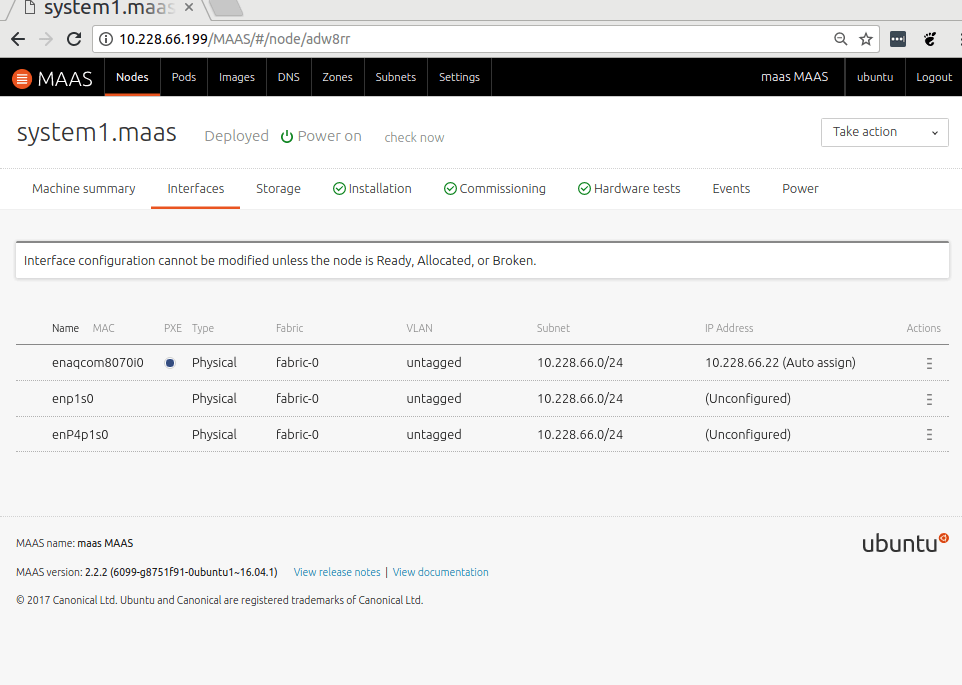Click the MAAS logo icon
Screen dimensions: 962x685
(22, 78)
